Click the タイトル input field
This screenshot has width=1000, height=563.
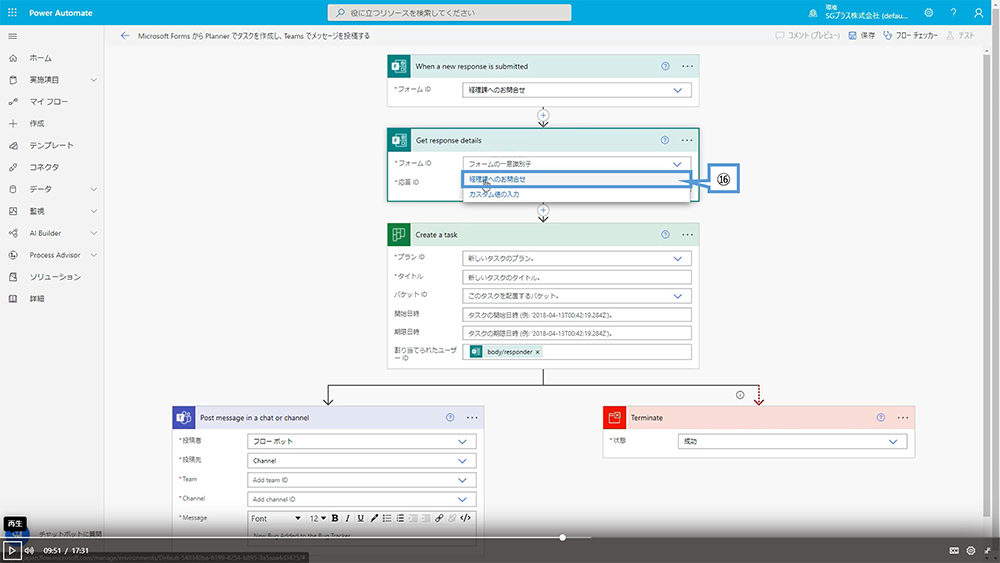coord(577,277)
